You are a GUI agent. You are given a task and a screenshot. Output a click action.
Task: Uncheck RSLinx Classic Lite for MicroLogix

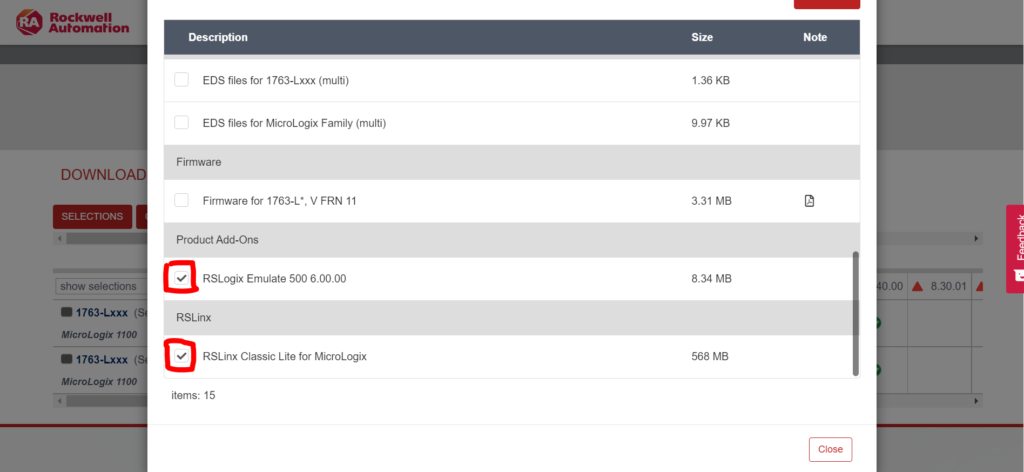point(182,356)
